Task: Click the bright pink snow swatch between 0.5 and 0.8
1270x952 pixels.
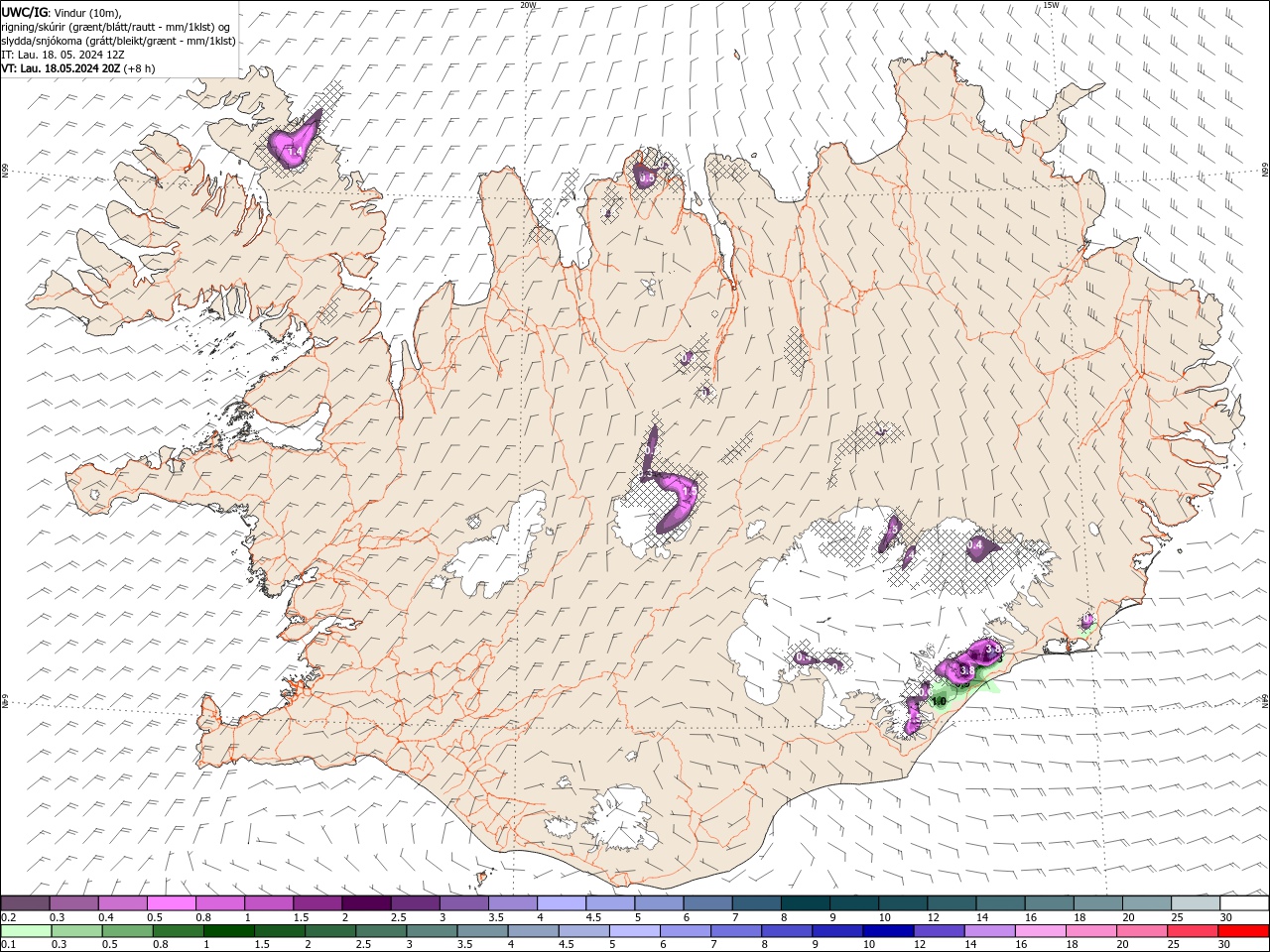Action: 172,903
